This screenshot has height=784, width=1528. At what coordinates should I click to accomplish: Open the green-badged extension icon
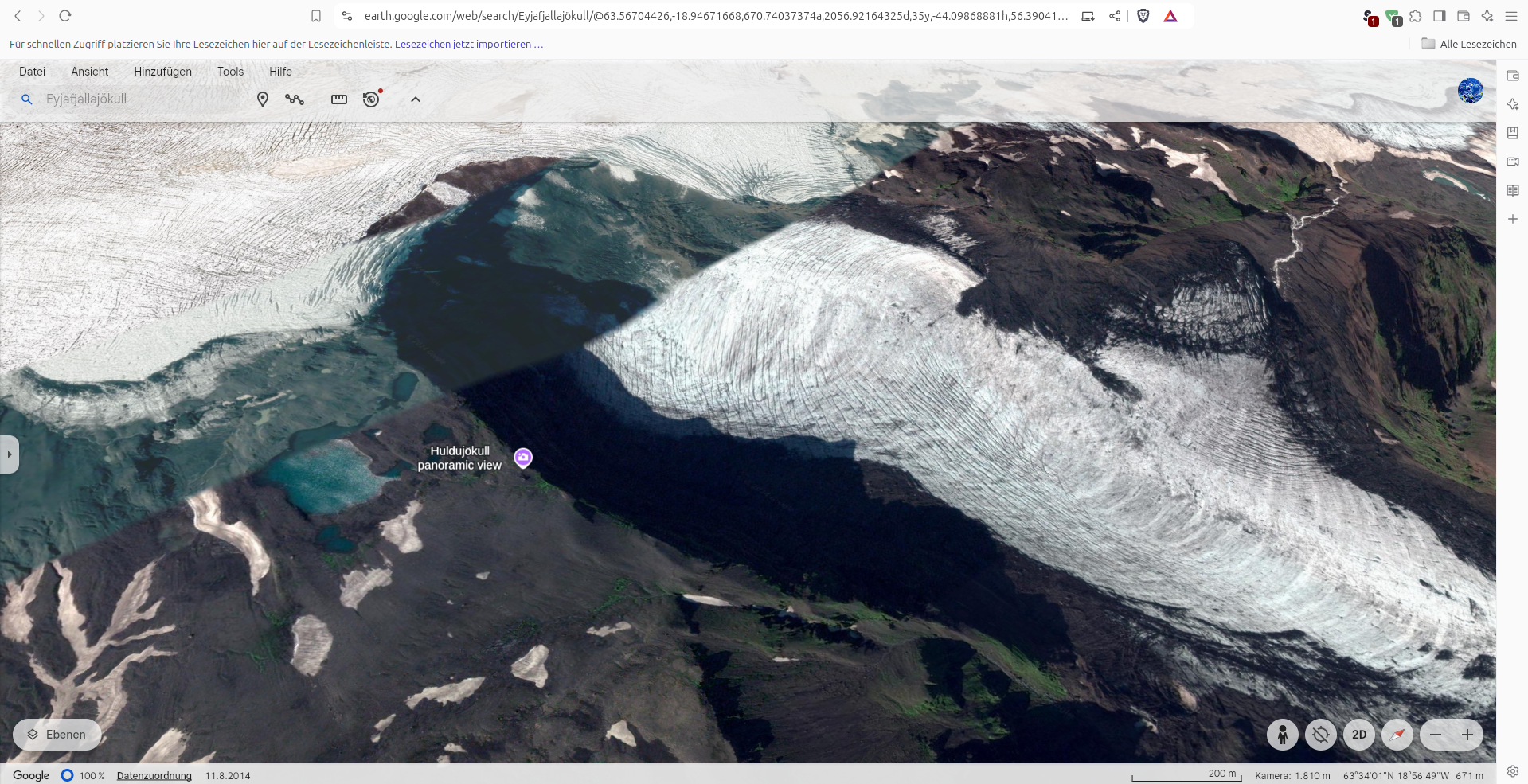[x=1393, y=18]
